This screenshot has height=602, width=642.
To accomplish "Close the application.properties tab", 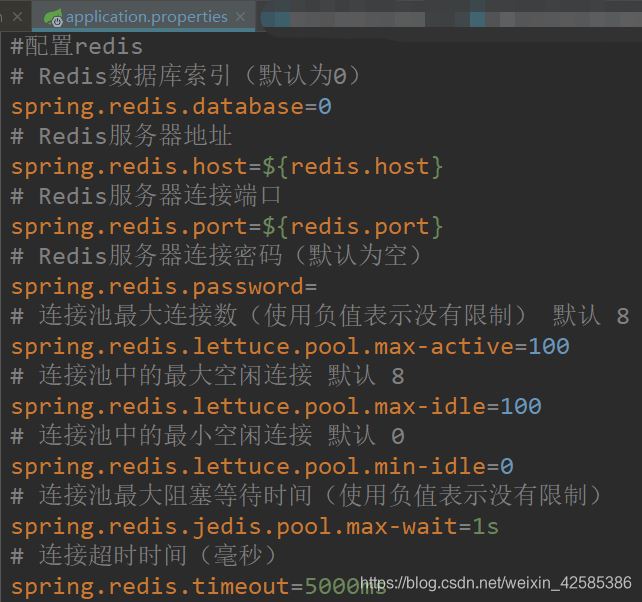I will (241, 17).
